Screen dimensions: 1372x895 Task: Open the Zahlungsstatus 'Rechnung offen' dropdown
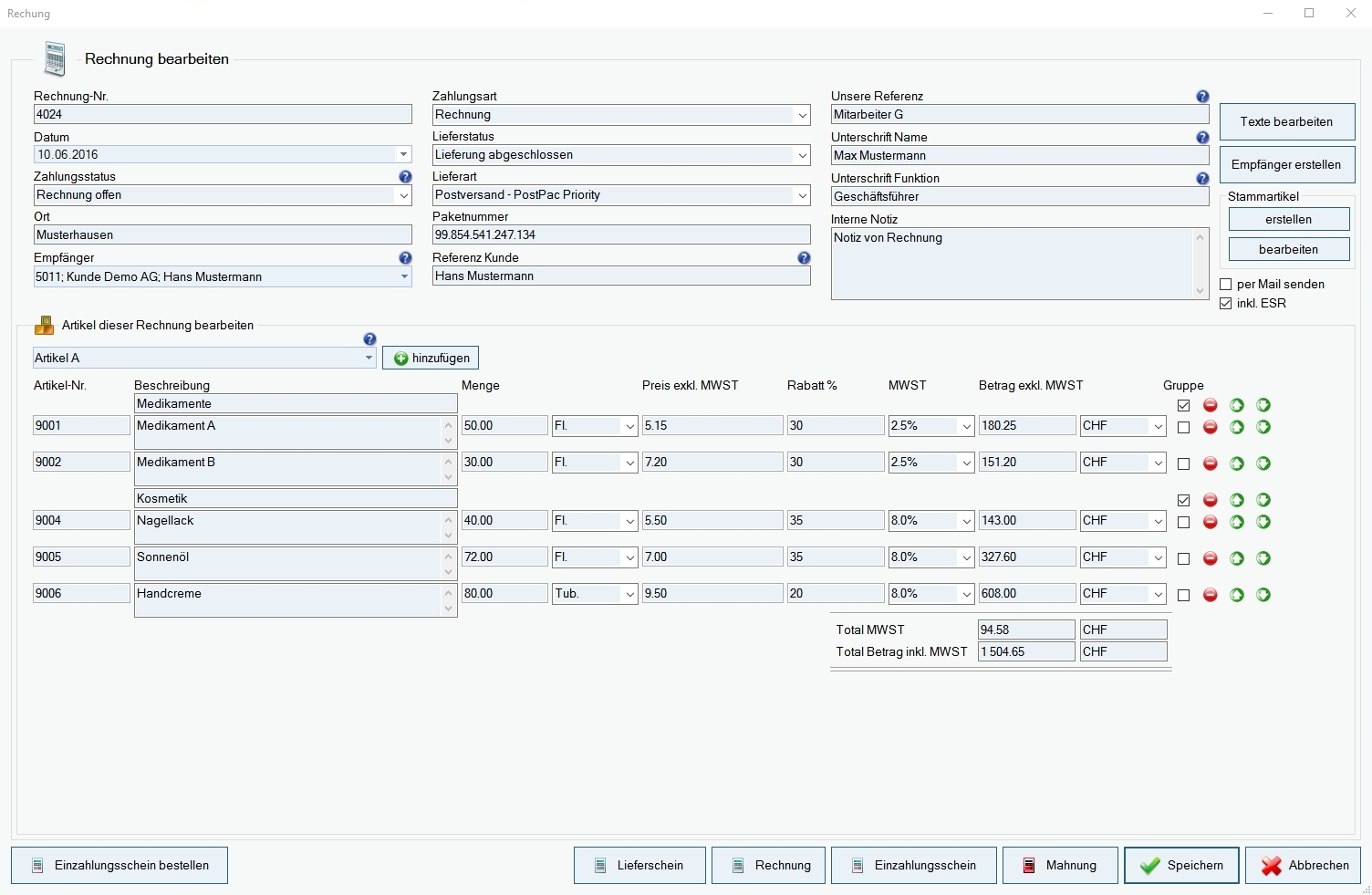[403, 195]
